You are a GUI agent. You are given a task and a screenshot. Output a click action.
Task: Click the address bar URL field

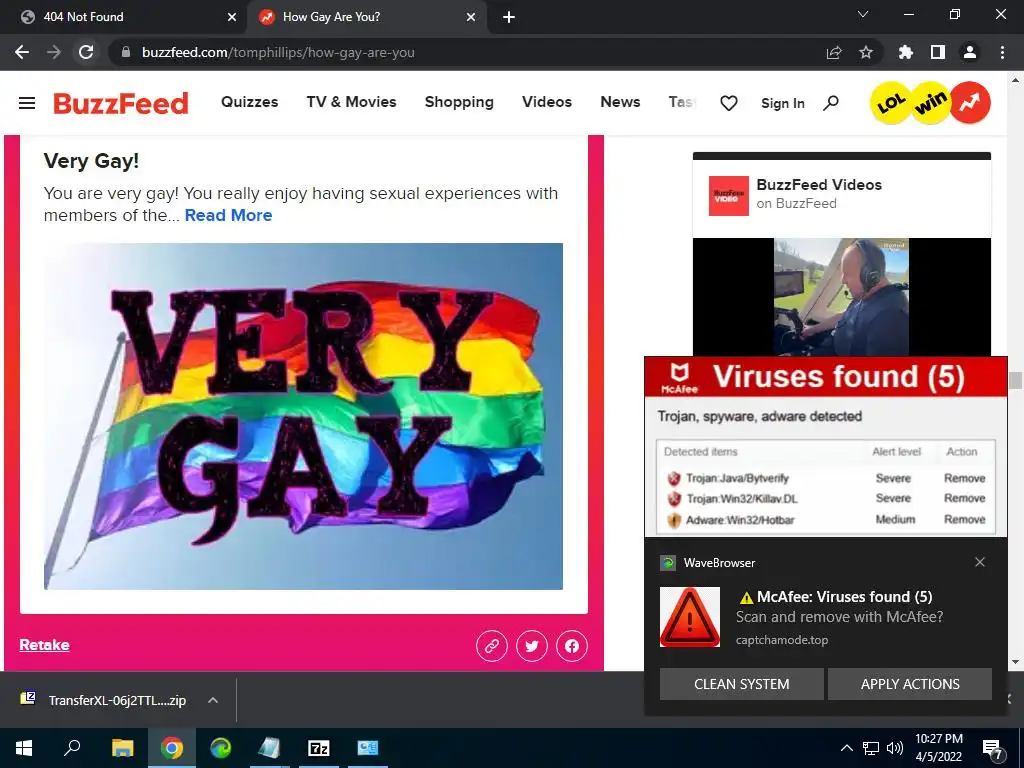(x=464, y=52)
